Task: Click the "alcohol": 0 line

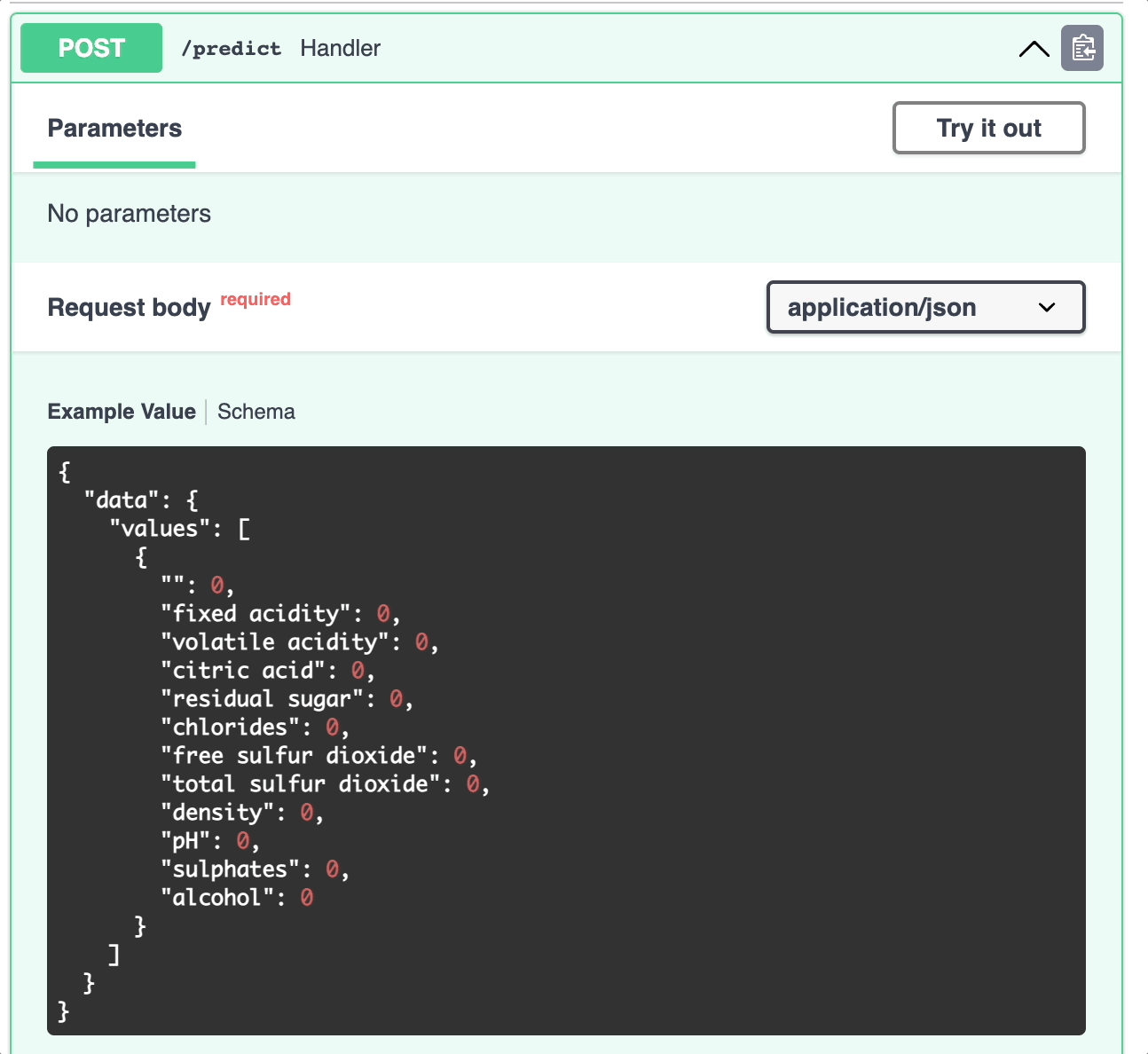Action: click(x=237, y=898)
